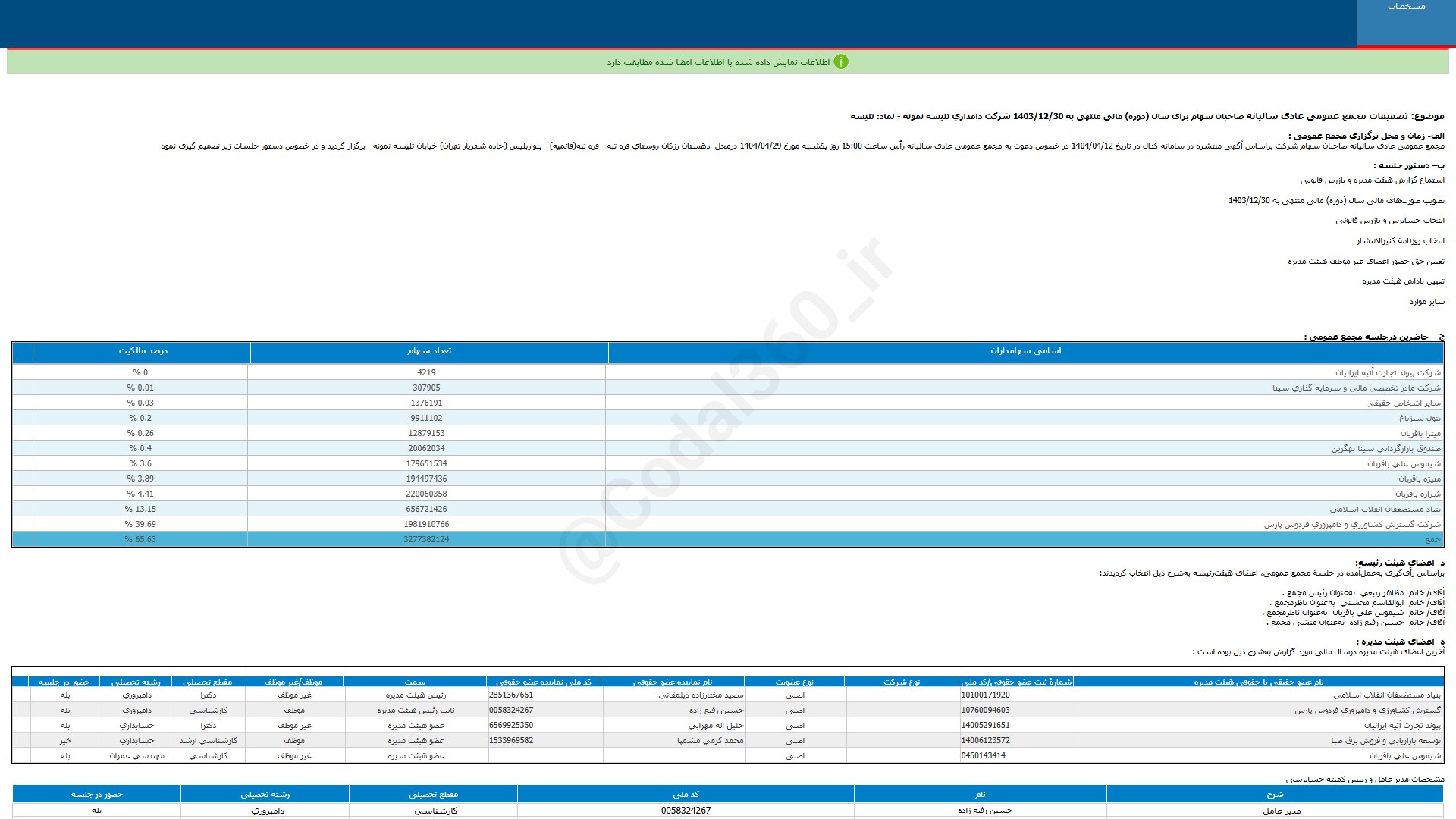Select the ownership percentage '% 3.89'

(140, 479)
